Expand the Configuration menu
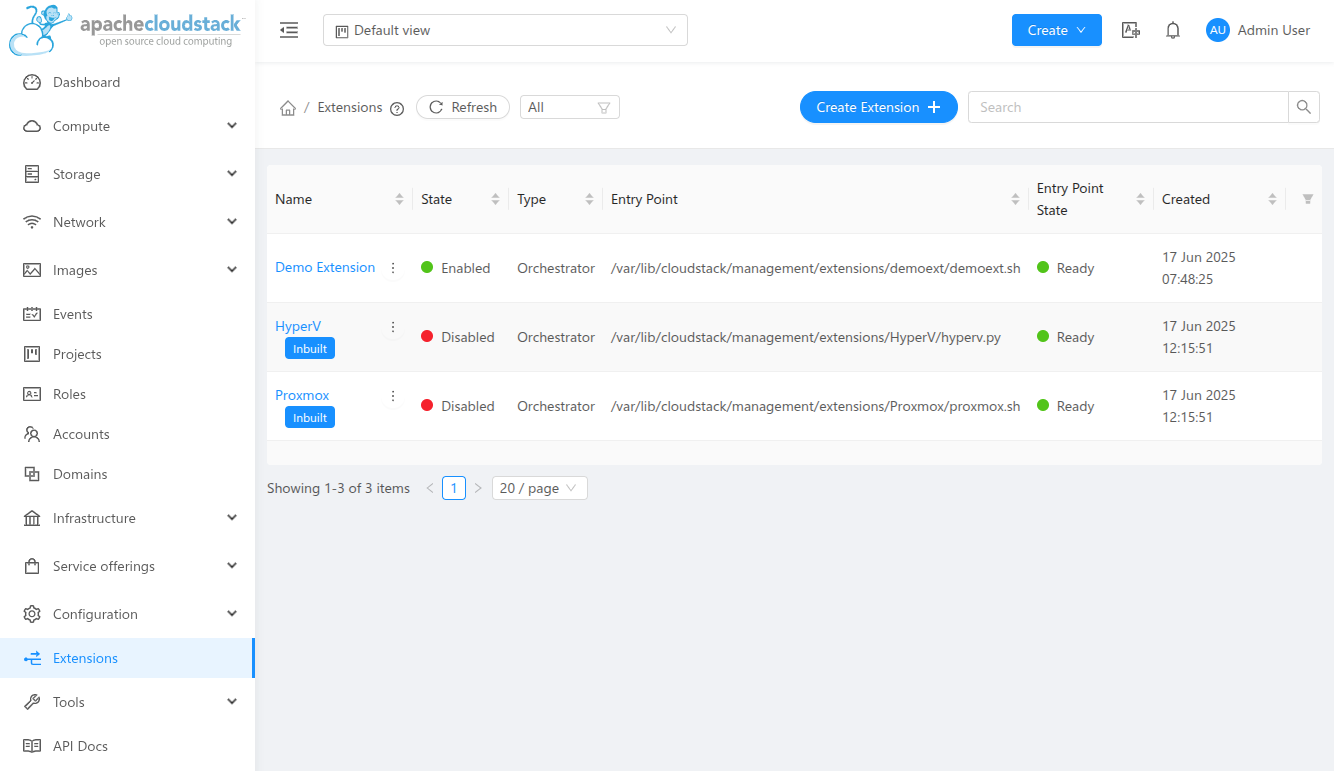This screenshot has width=1334, height=771. click(x=127, y=614)
